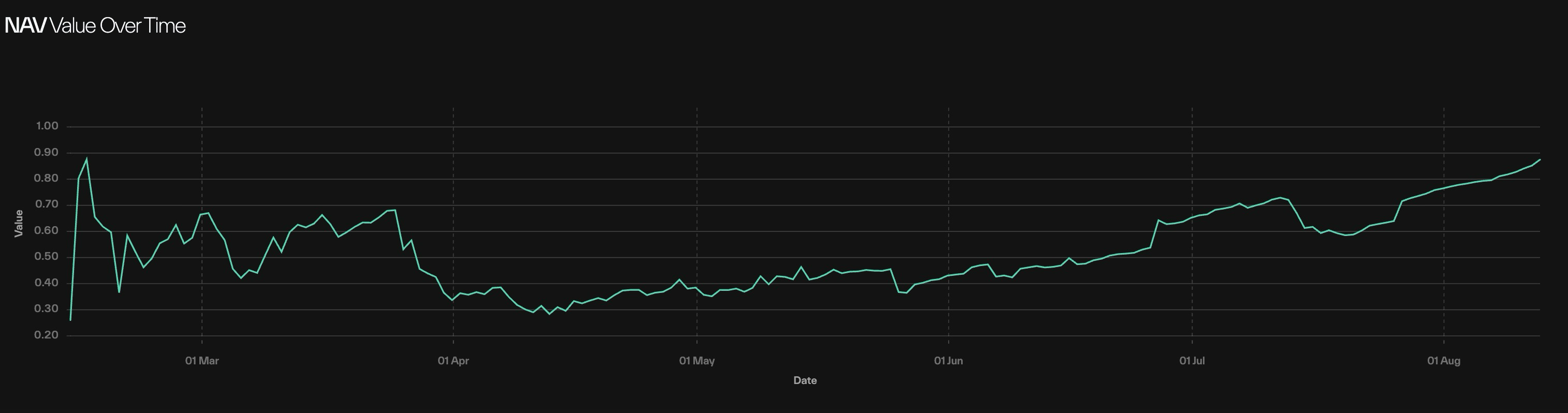Select the '01 Apr' date axis label

(453, 361)
